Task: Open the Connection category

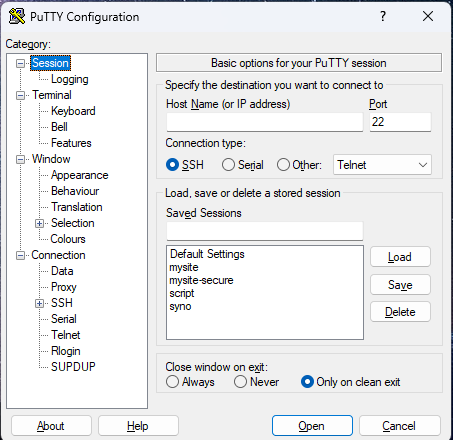Action: 58,255
